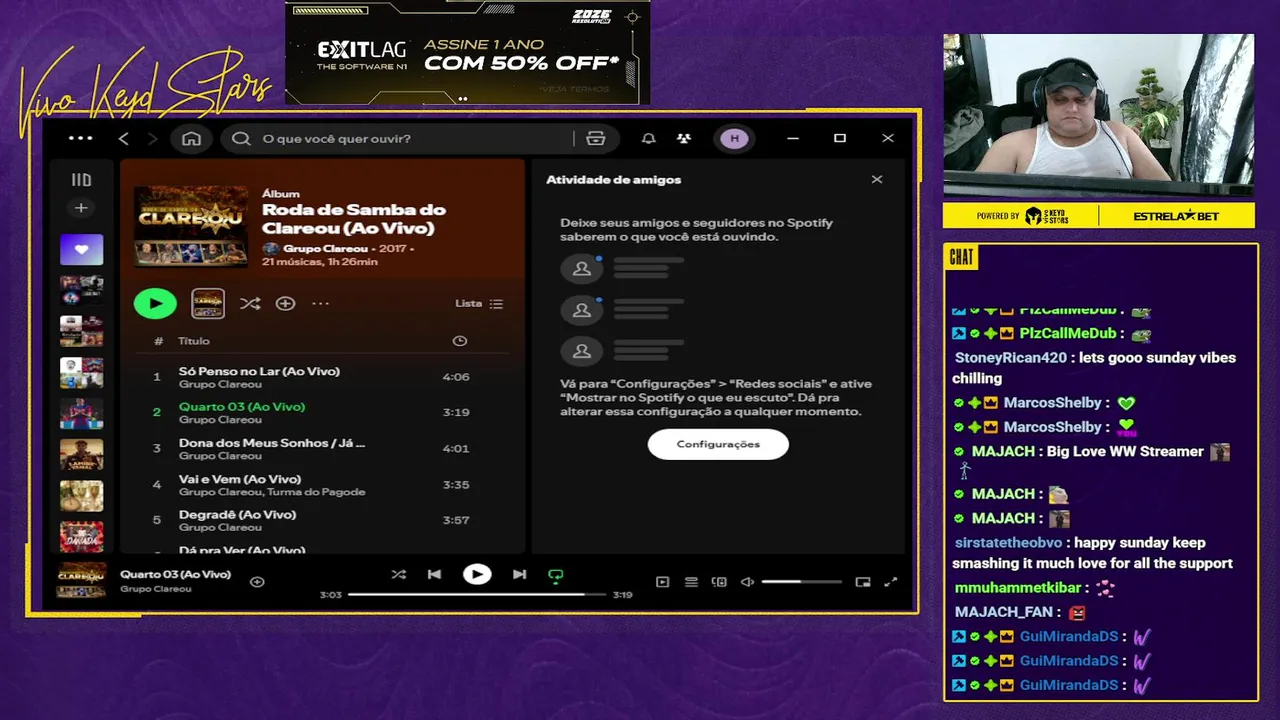This screenshot has height=720, width=1280.
Task: Toggle the Now Playing view icon
Action: pos(662,582)
